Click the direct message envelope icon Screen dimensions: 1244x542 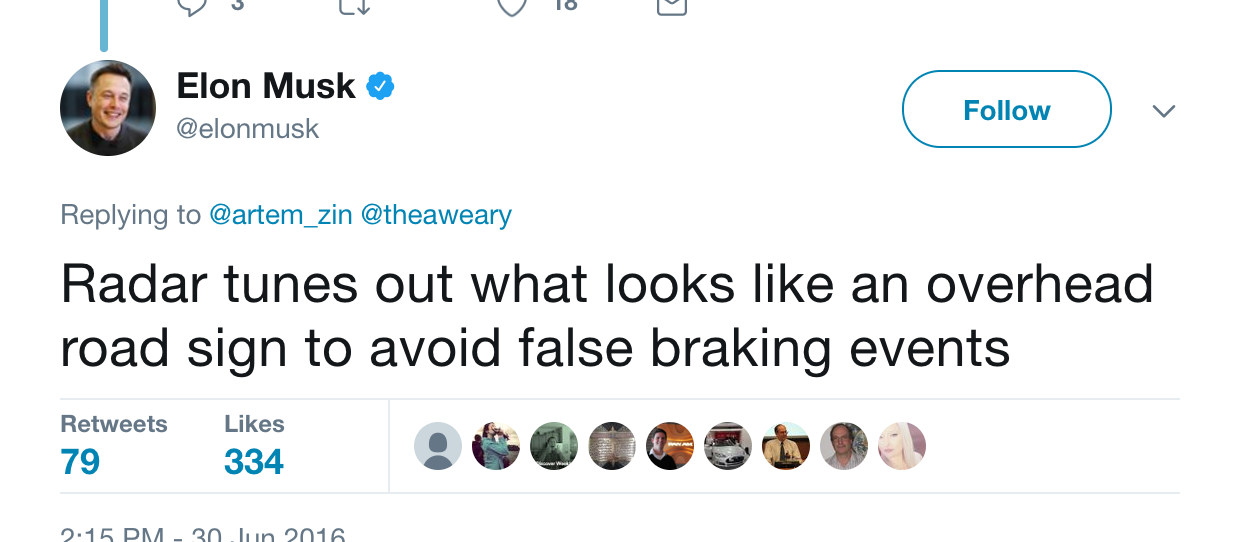pos(671,6)
